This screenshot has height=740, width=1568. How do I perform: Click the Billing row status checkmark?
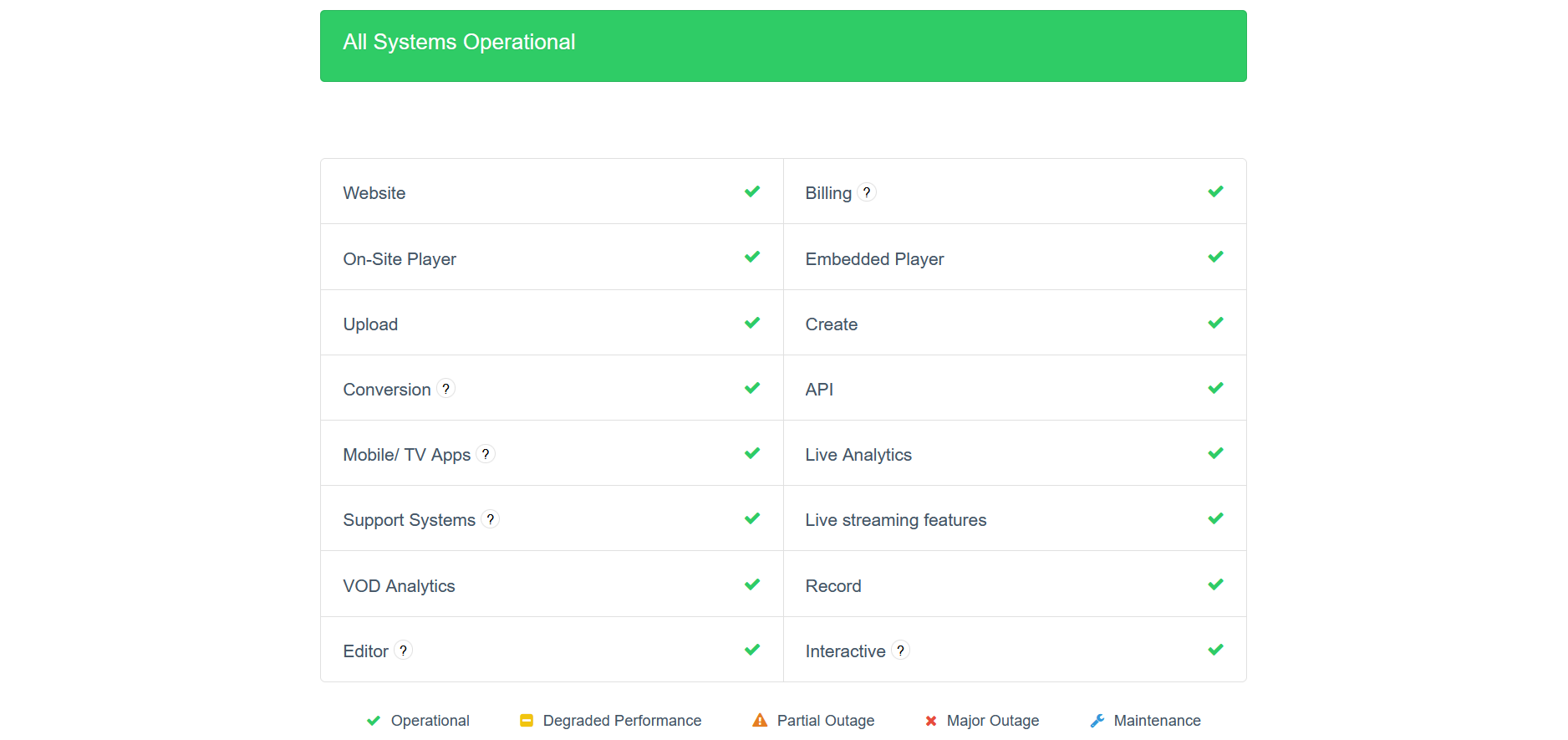click(x=1215, y=191)
